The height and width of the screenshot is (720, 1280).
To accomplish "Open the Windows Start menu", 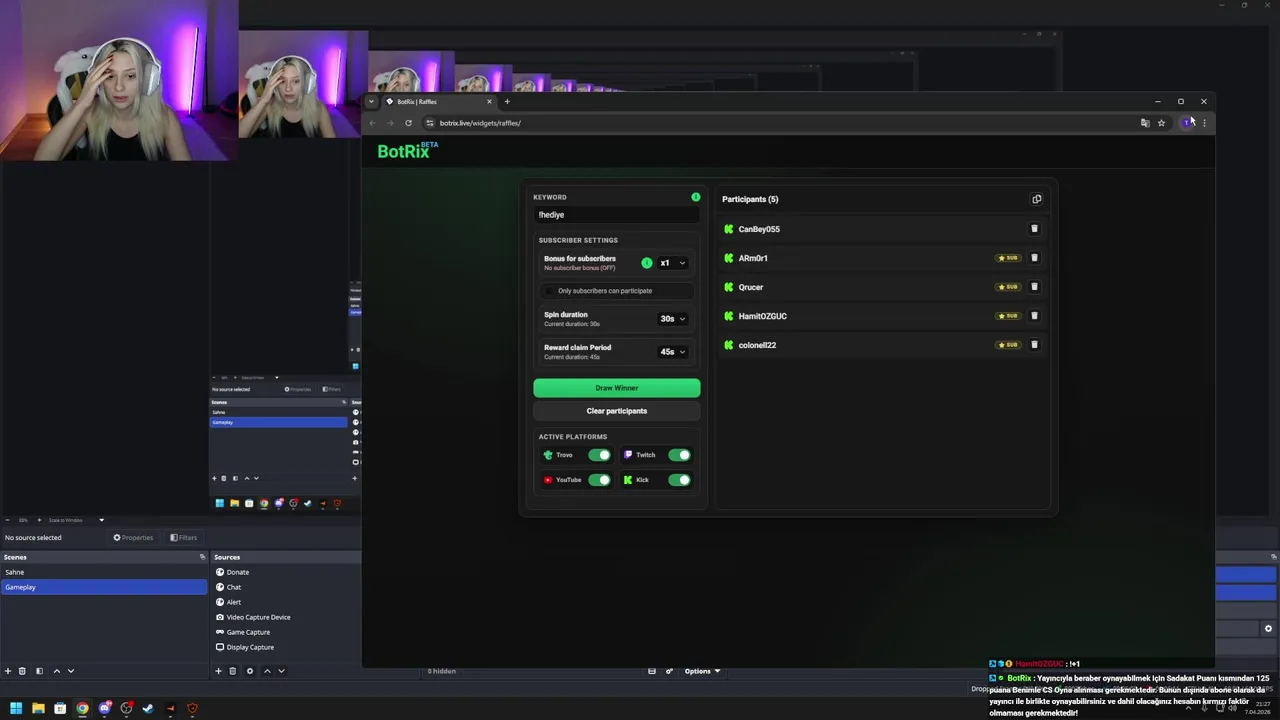I will click(16, 708).
